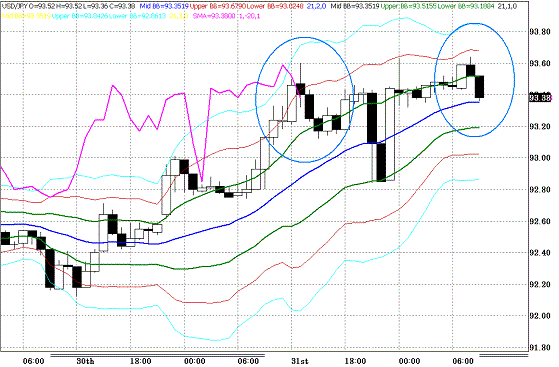Click the 92.60 price axis label
Screen dimensions: 559x367
tap(539, 221)
